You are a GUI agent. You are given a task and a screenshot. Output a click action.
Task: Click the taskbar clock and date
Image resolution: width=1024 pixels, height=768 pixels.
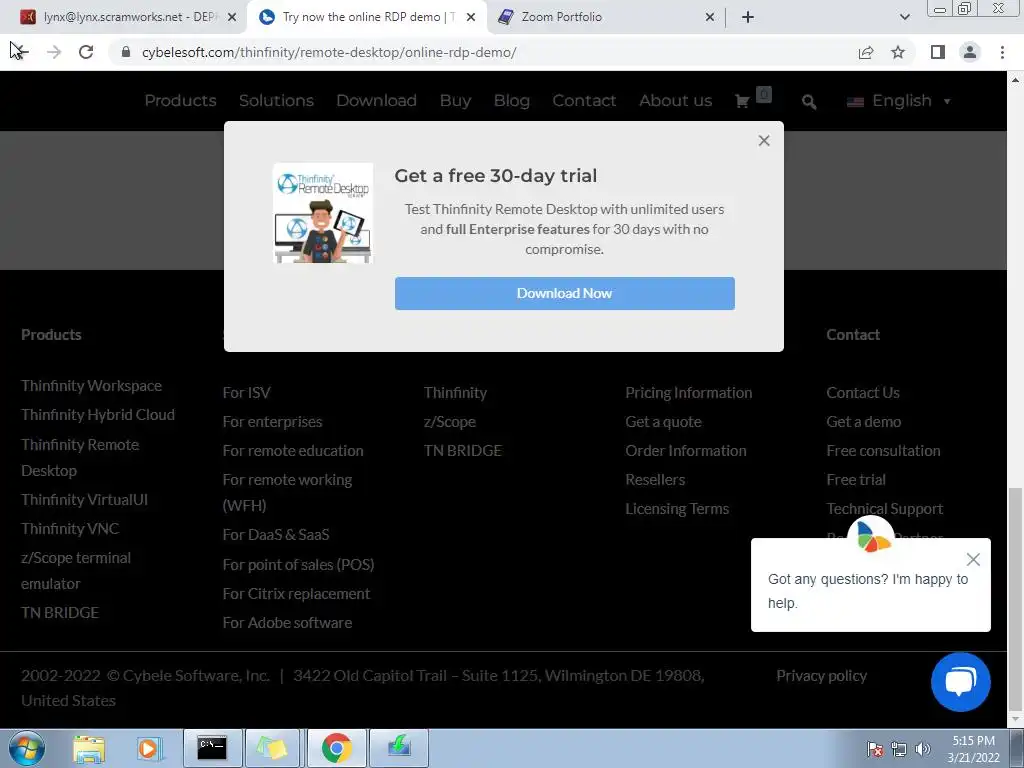974,749
